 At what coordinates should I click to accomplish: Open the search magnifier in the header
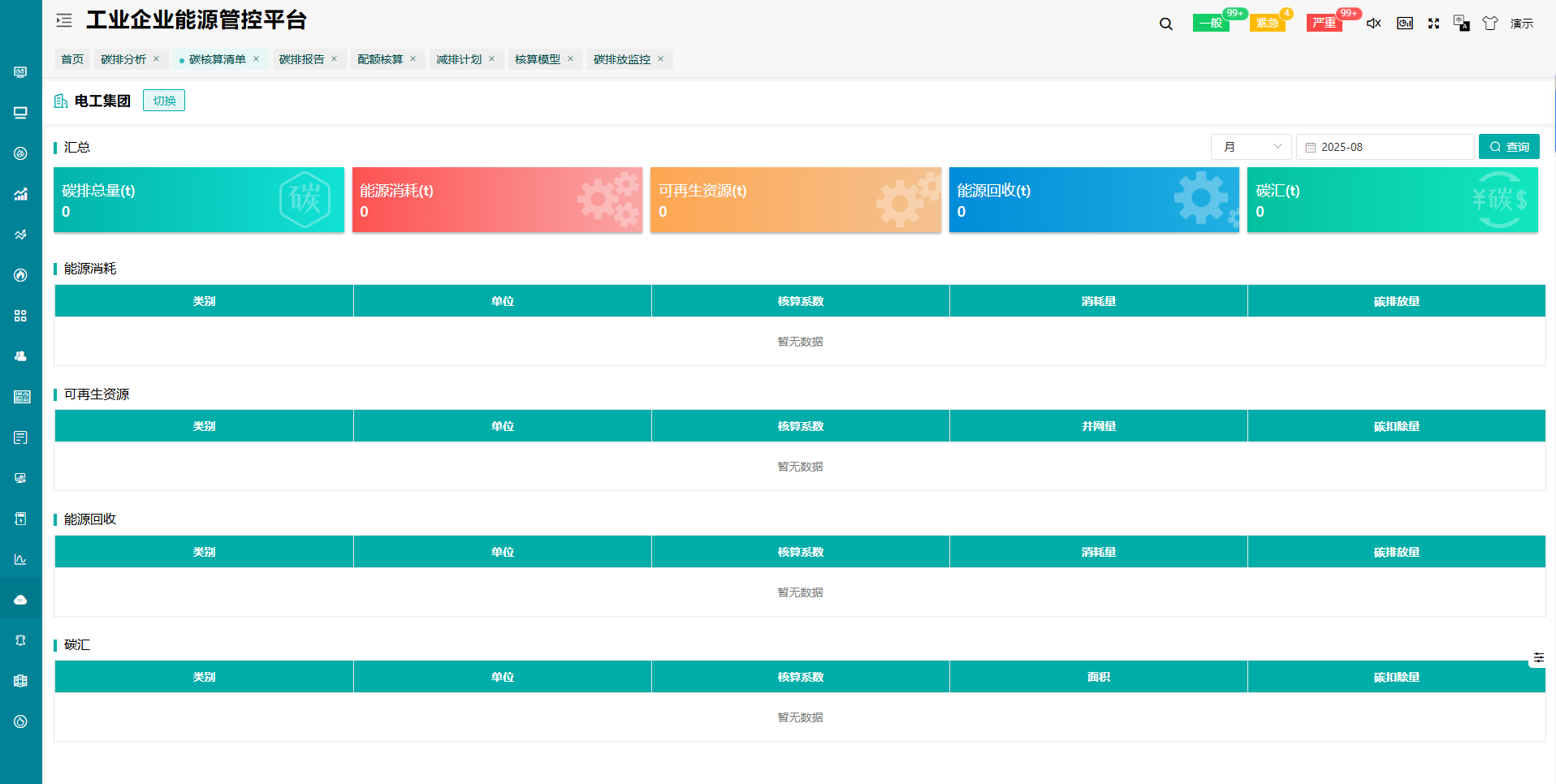pyautogui.click(x=1166, y=24)
